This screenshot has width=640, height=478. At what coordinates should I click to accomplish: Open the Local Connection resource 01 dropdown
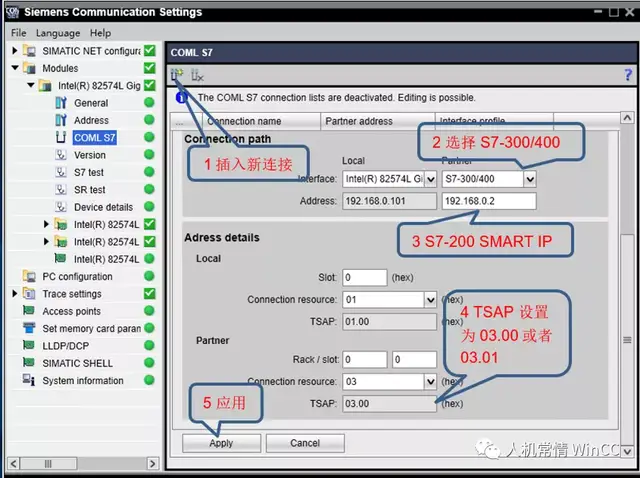(430, 299)
